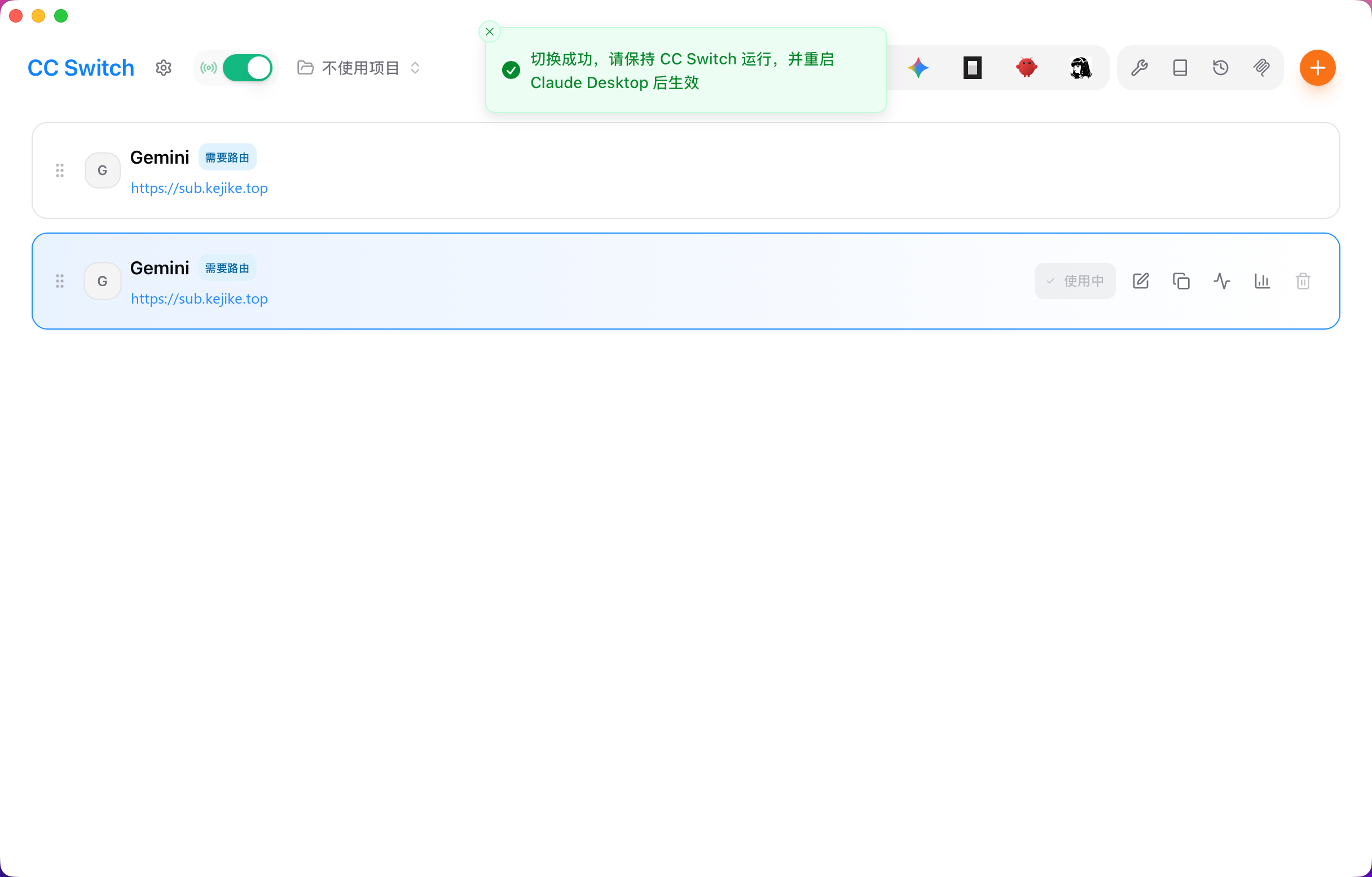
Task: Click the broadcast signal icon beside the switch
Action: (x=209, y=68)
